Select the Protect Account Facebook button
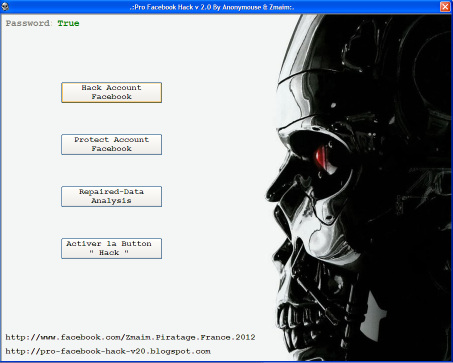The width and height of the screenshot is (453, 363). tap(111, 144)
